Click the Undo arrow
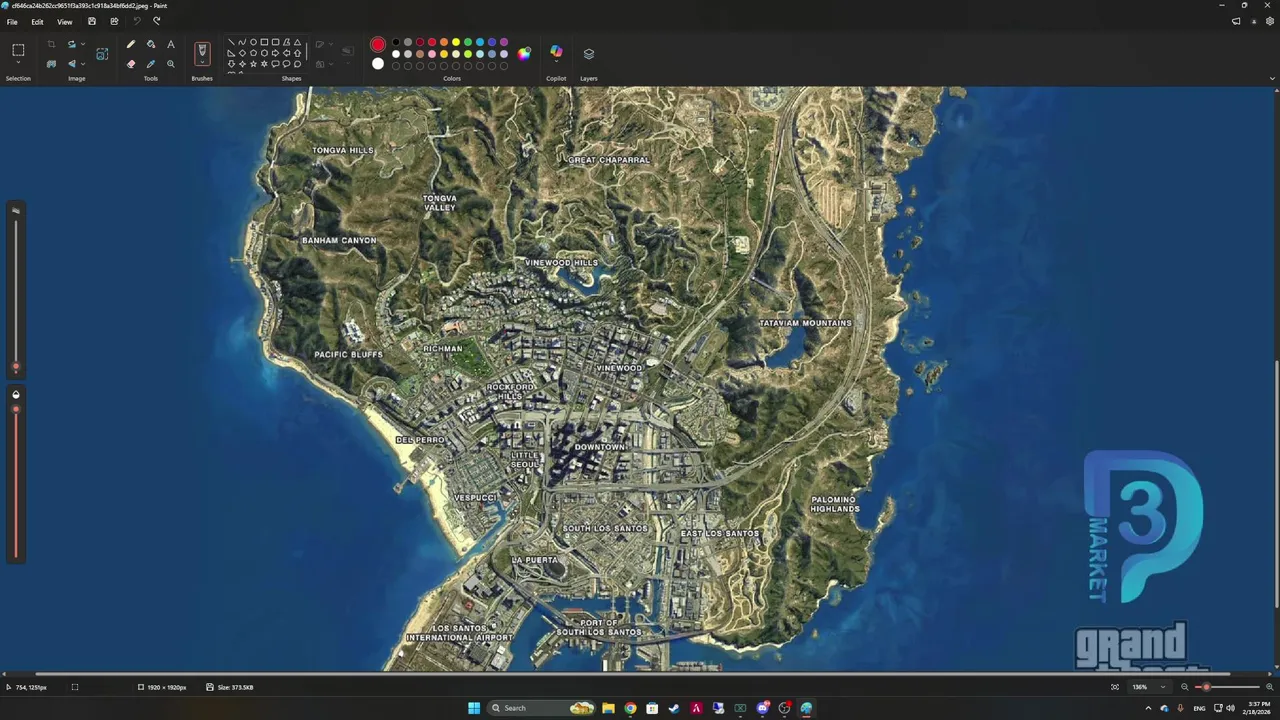 click(137, 21)
